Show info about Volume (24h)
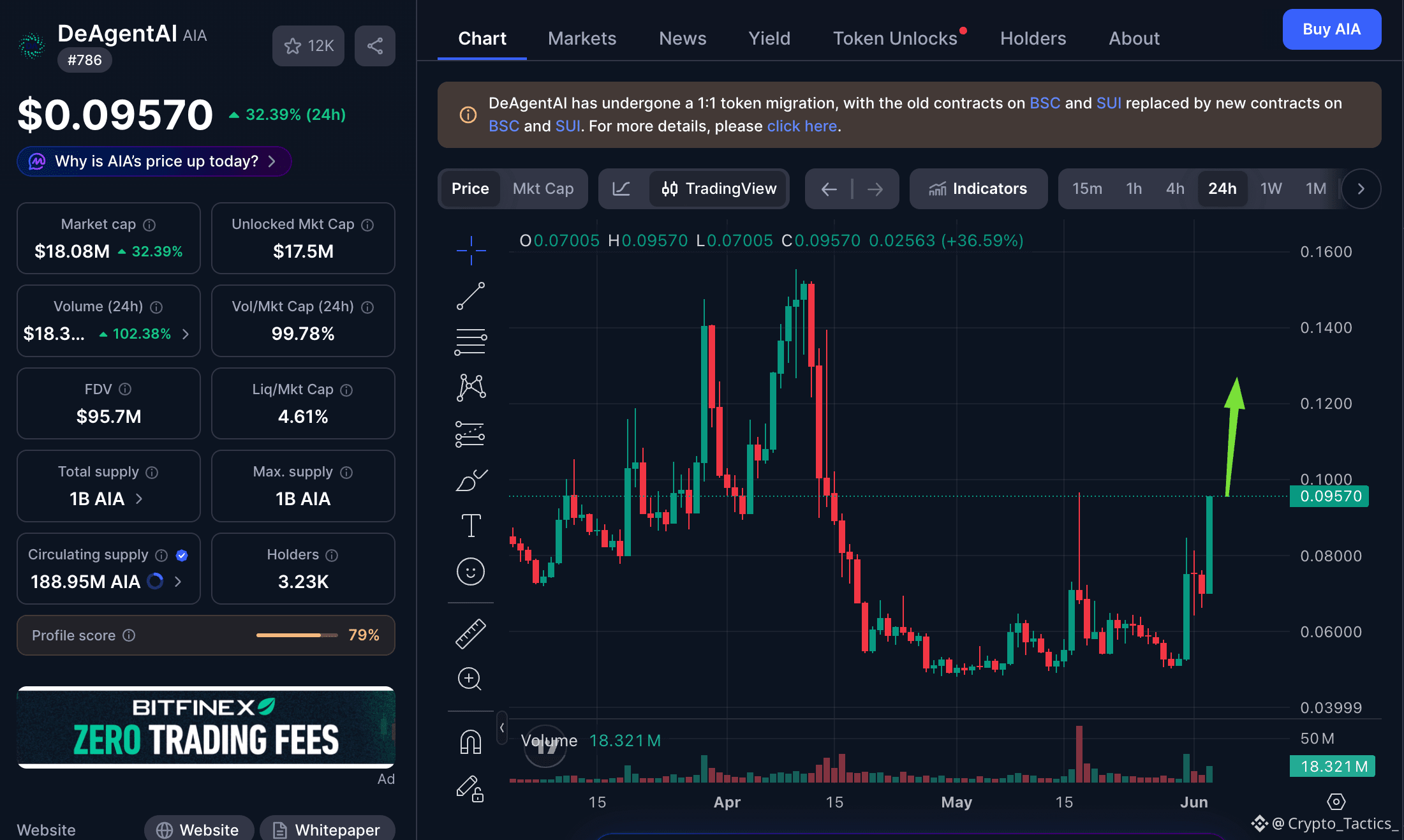 156,307
